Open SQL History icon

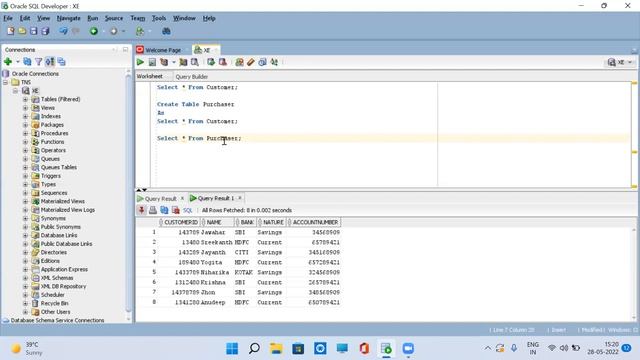(262, 62)
